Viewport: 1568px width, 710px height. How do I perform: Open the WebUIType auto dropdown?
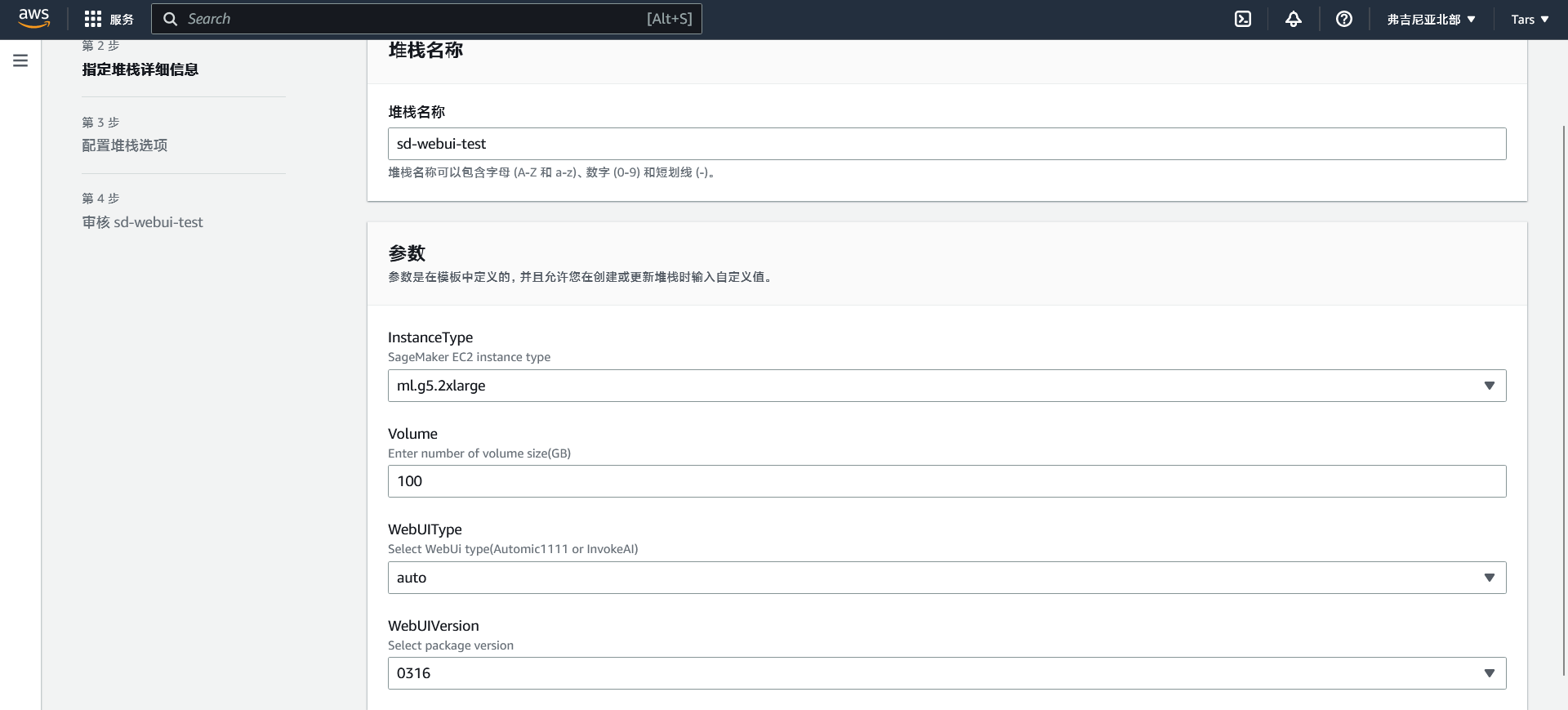click(x=946, y=578)
